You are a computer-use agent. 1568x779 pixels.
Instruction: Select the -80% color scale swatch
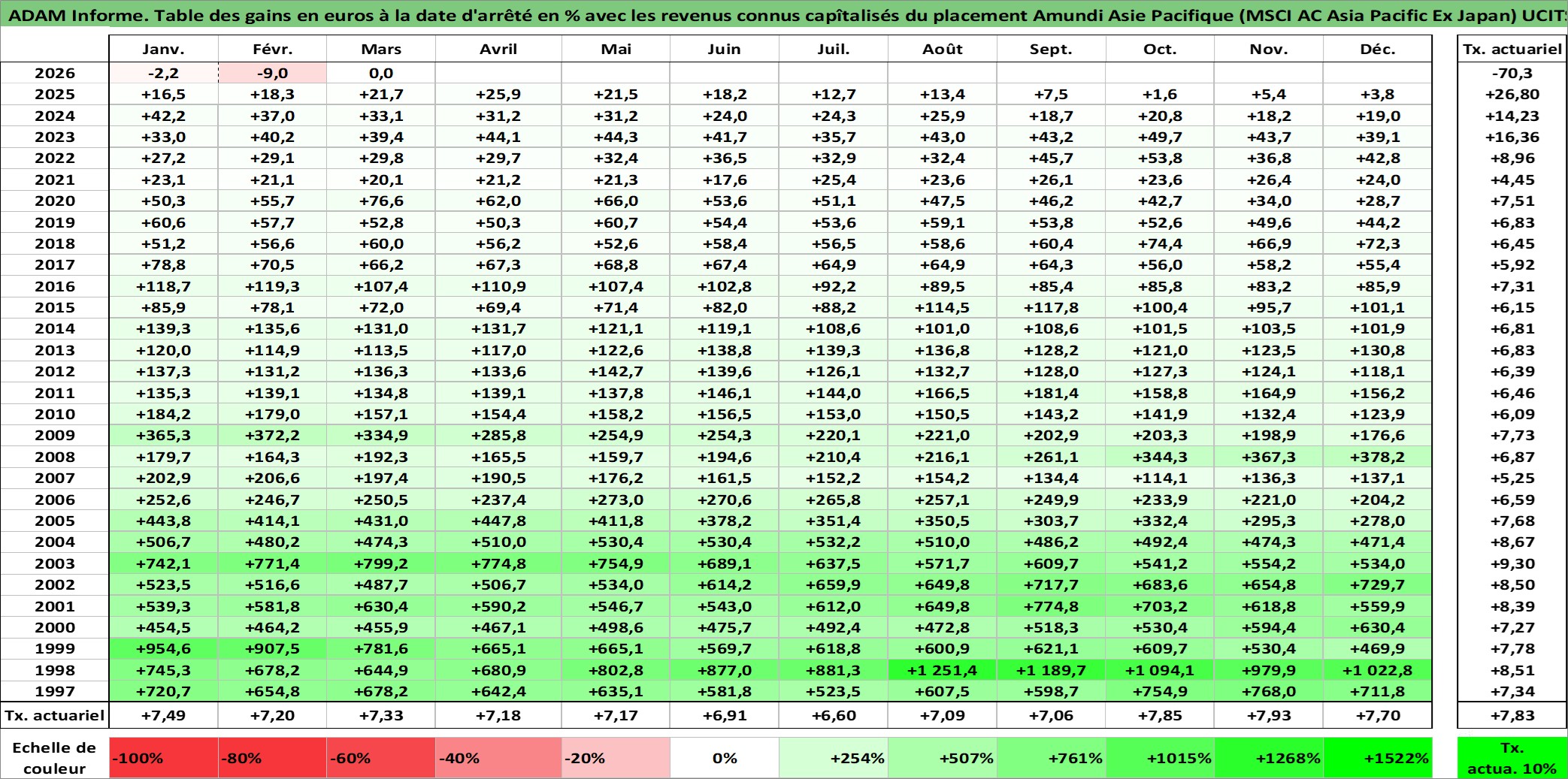272,758
